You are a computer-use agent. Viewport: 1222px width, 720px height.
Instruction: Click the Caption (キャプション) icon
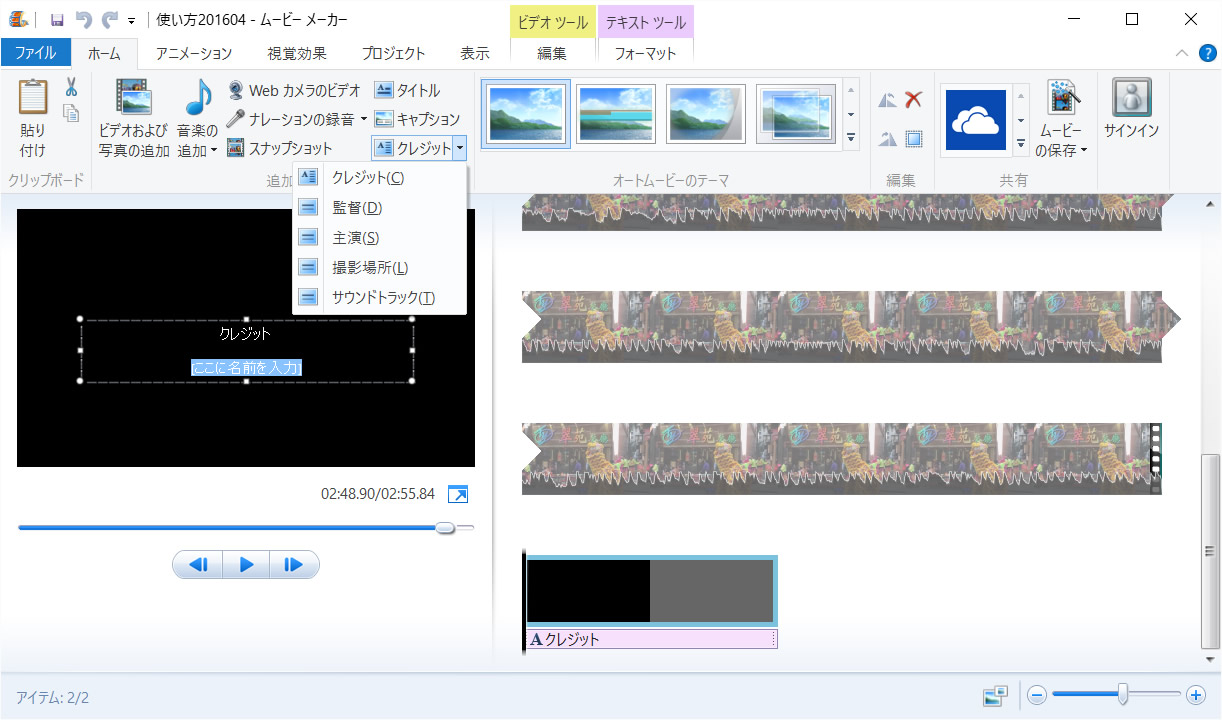[x=384, y=120]
